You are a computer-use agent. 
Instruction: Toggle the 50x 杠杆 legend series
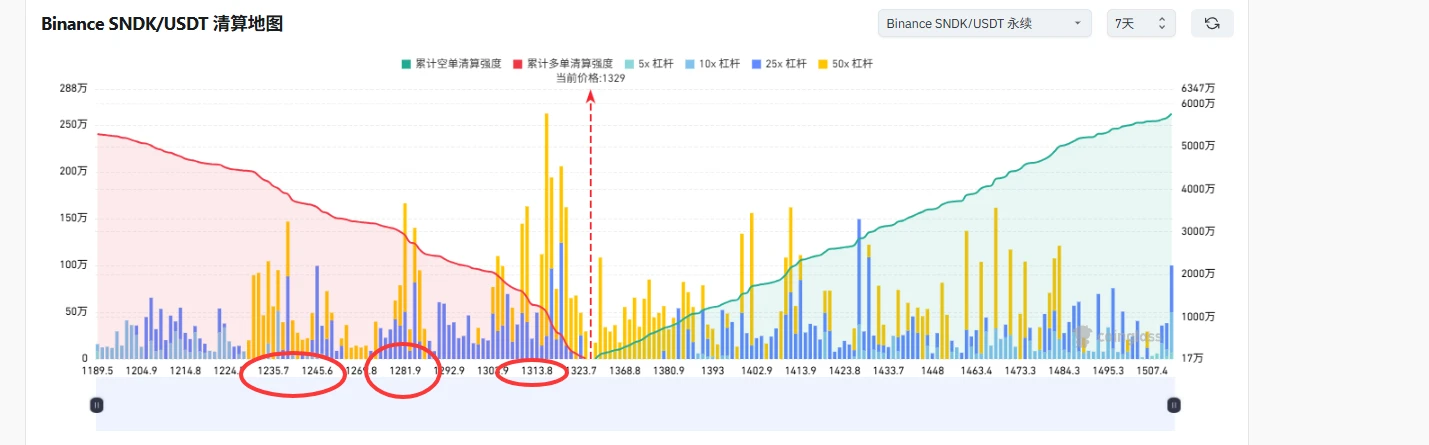tap(845, 64)
